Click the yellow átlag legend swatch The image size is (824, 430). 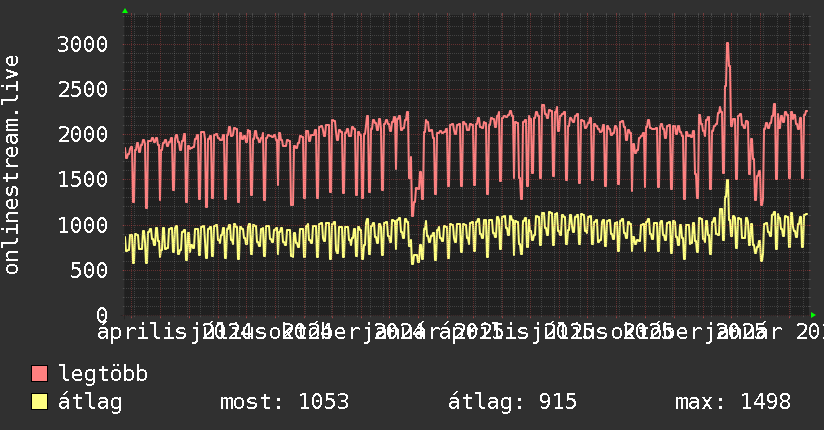(39, 402)
